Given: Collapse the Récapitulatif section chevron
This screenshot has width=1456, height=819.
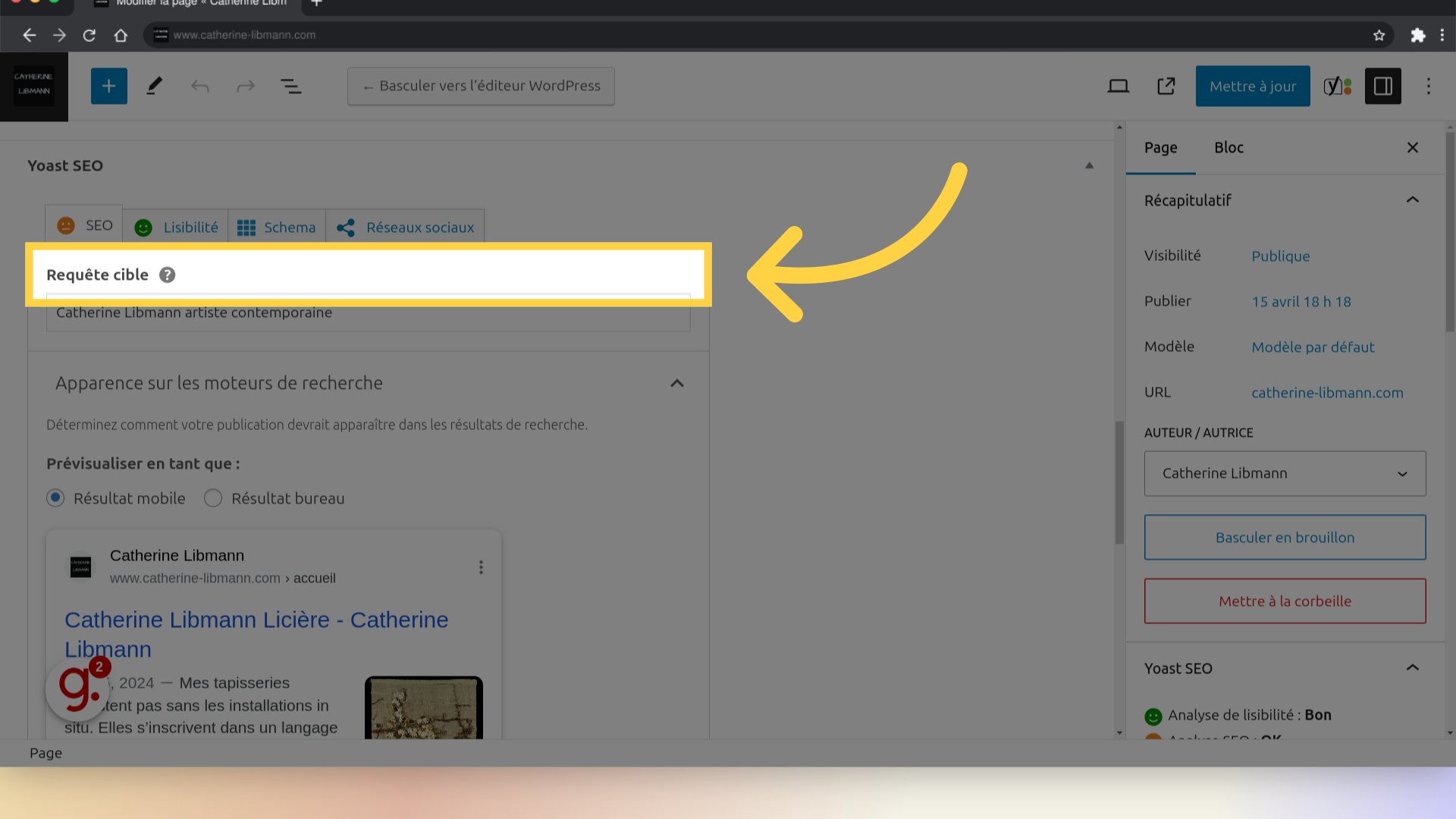Looking at the screenshot, I should click(1413, 200).
